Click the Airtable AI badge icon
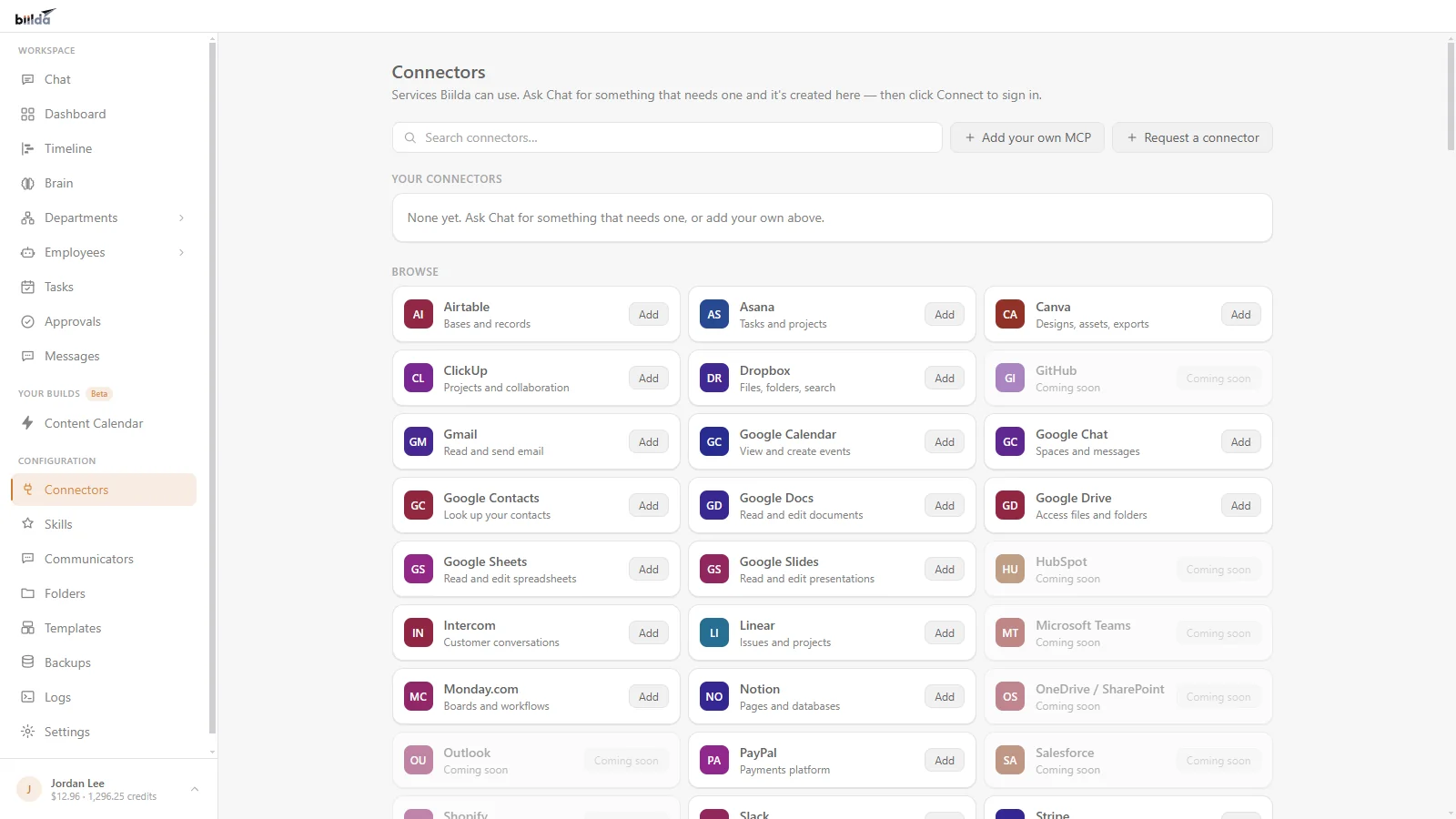Screen dimensions: 1456x819 [x=418, y=314]
